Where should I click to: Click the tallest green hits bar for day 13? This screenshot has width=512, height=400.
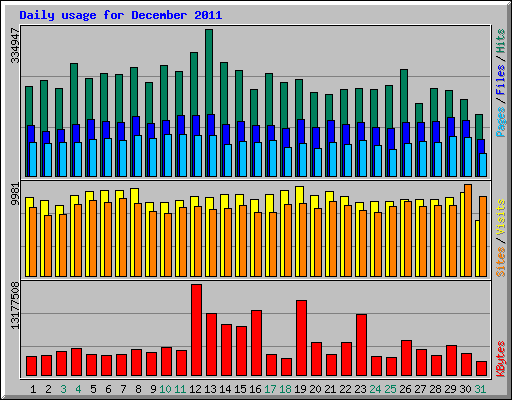coord(209,72)
